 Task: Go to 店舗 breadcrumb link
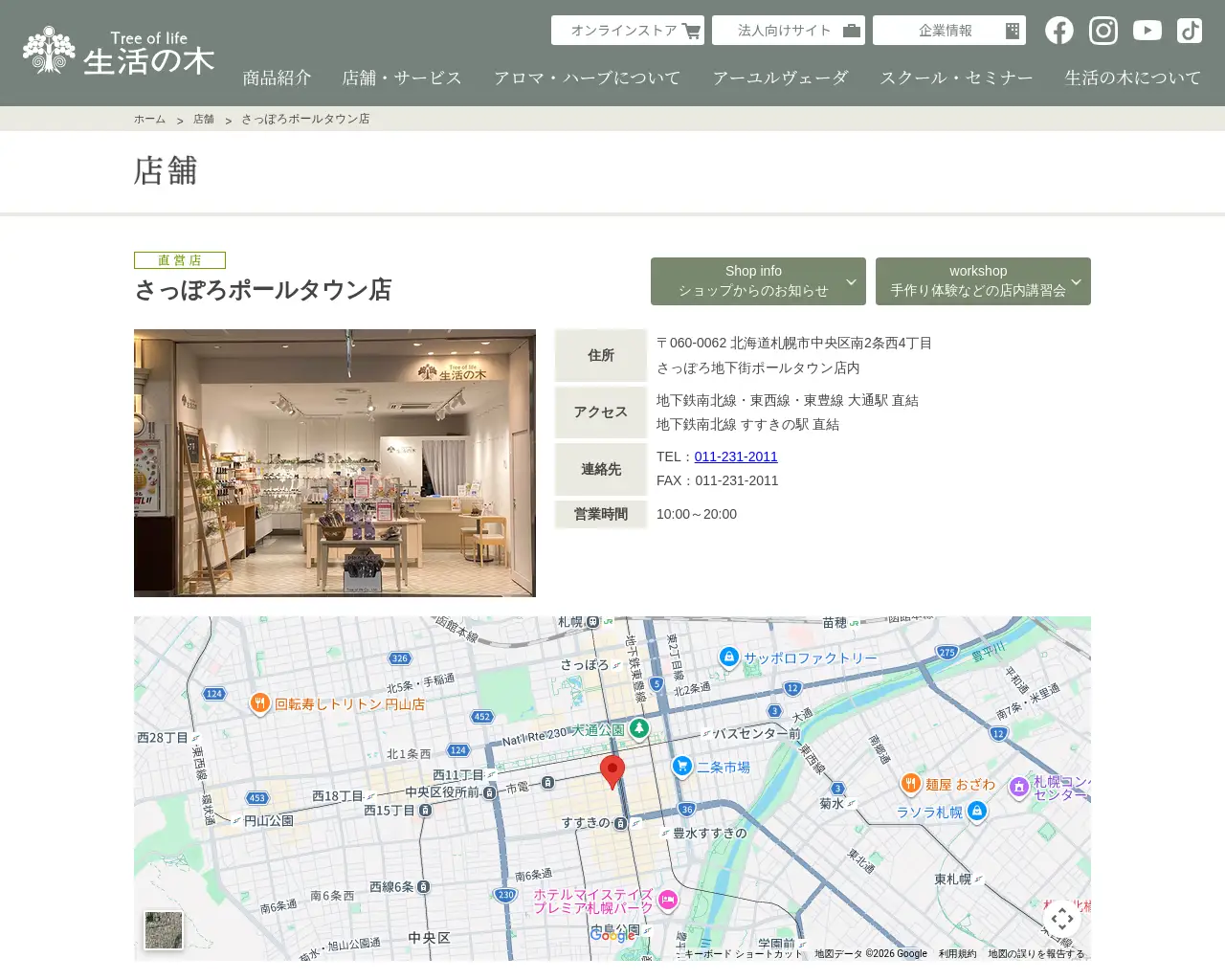(204, 119)
